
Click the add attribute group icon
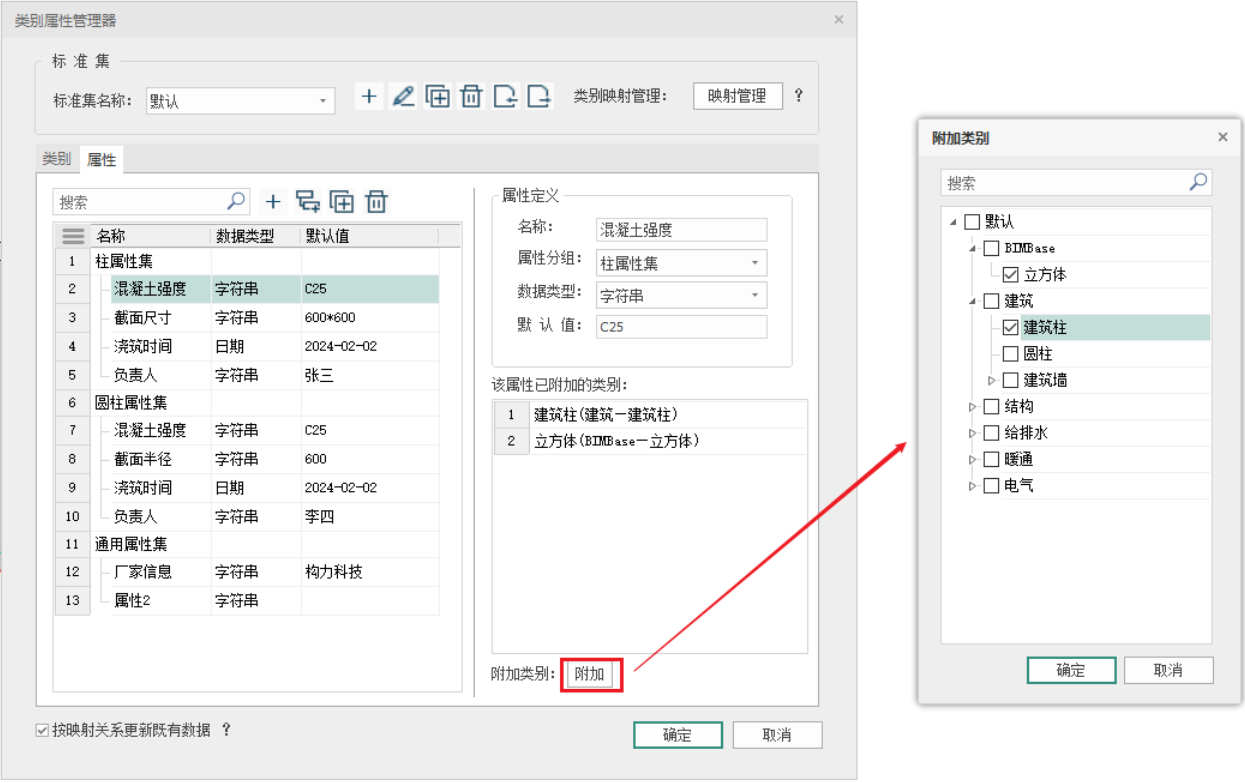coord(308,202)
